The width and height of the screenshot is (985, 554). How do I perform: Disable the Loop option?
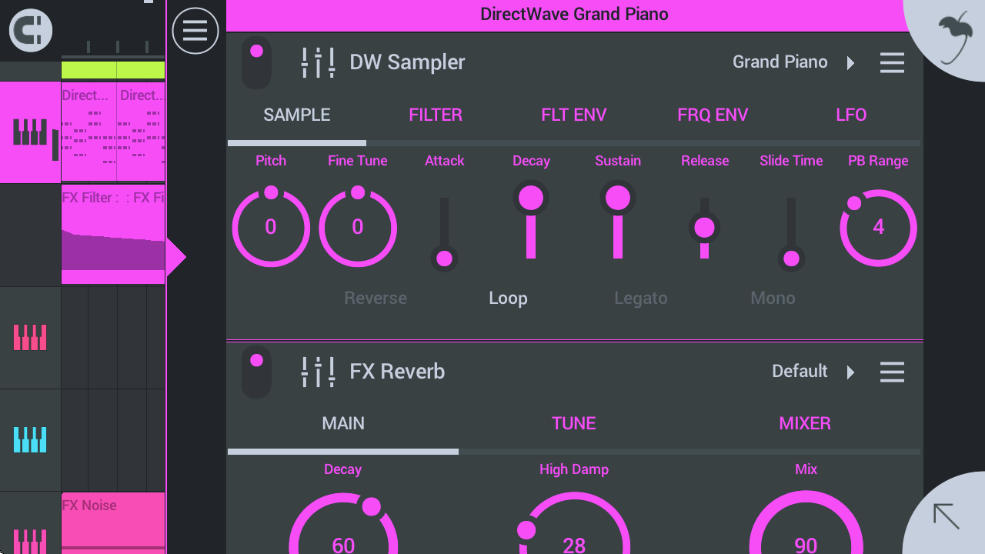(508, 298)
